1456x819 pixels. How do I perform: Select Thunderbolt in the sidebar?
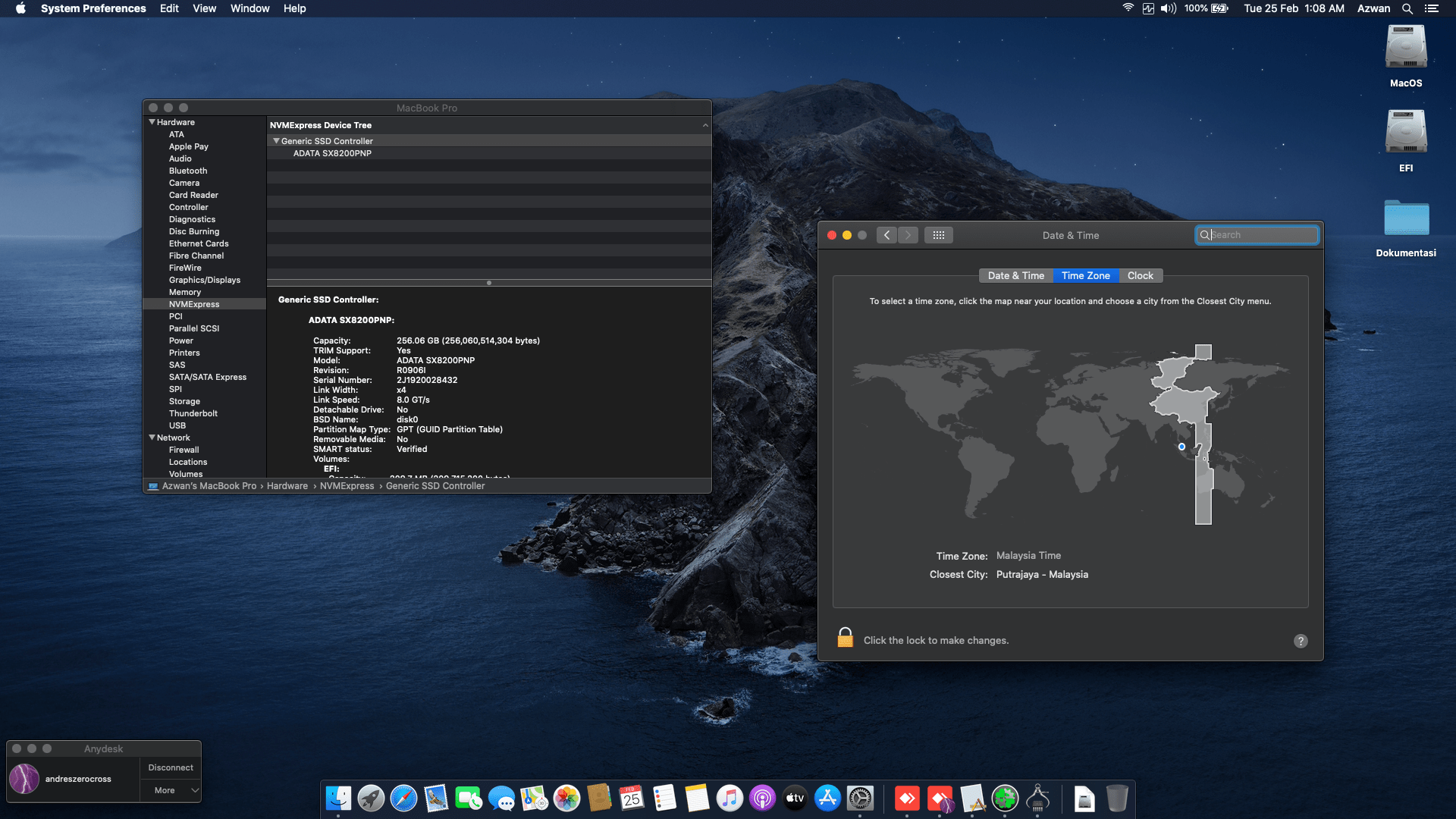(x=193, y=413)
